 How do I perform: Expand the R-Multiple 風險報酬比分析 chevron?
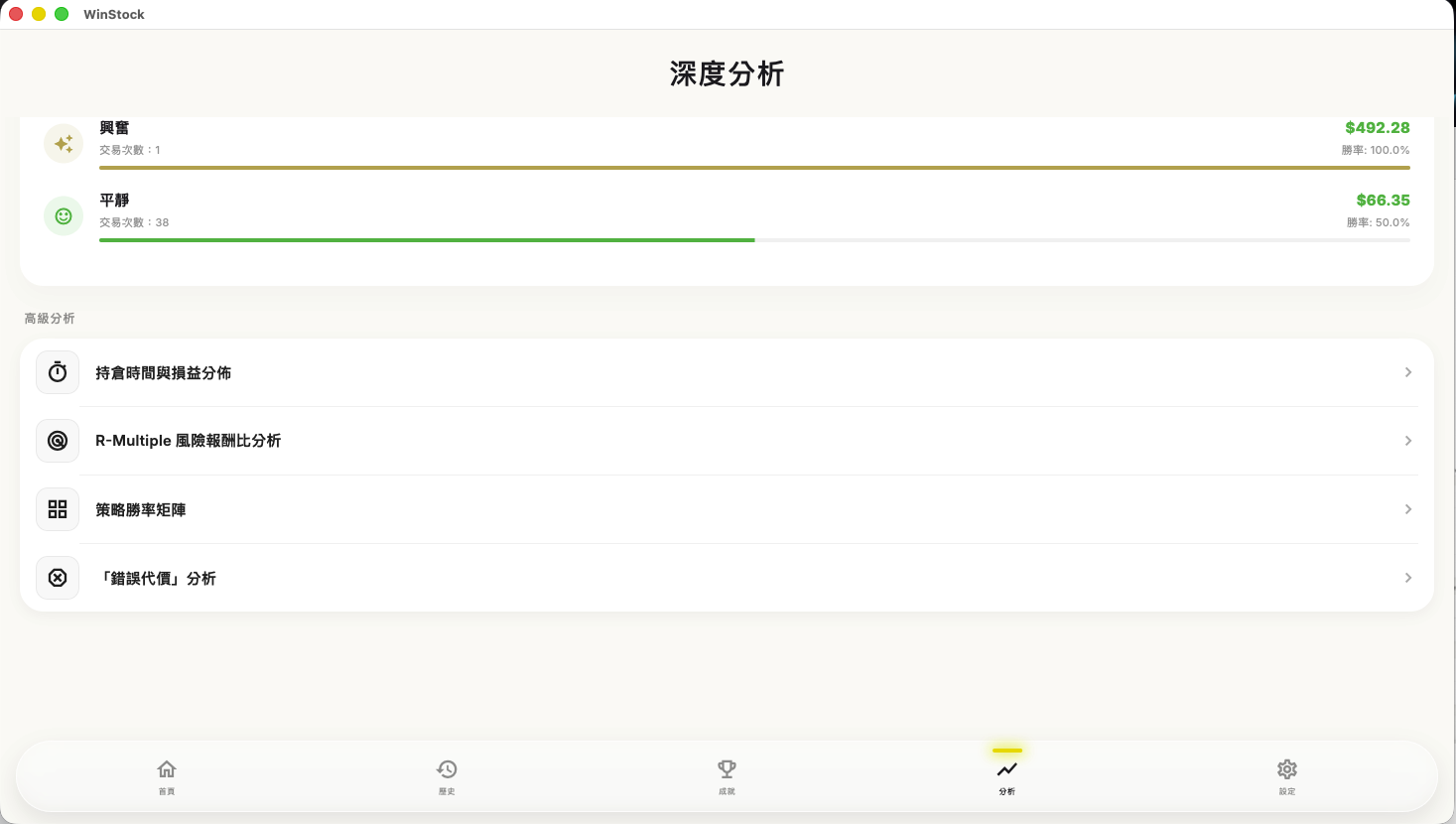(x=1407, y=441)
